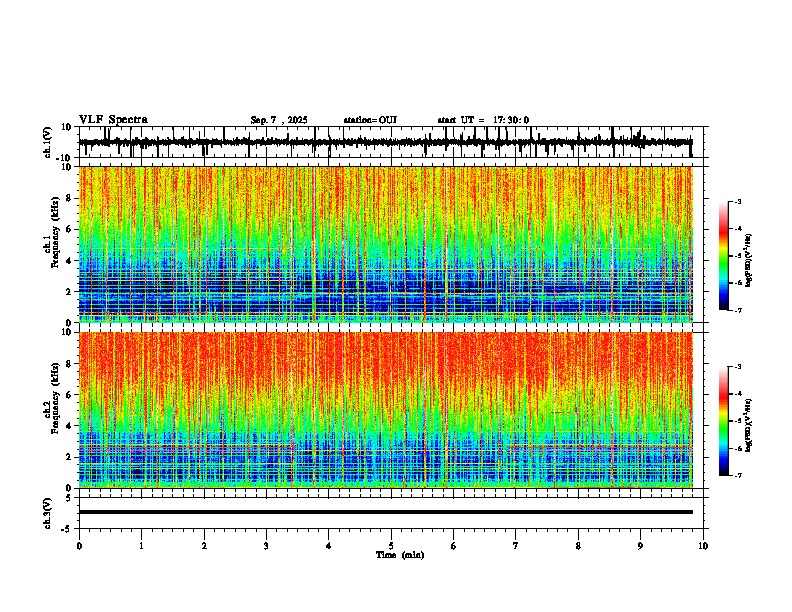Click time axis tick label "5"
Viewport: 792px width, 612px height.
click(x=391, y=546)
